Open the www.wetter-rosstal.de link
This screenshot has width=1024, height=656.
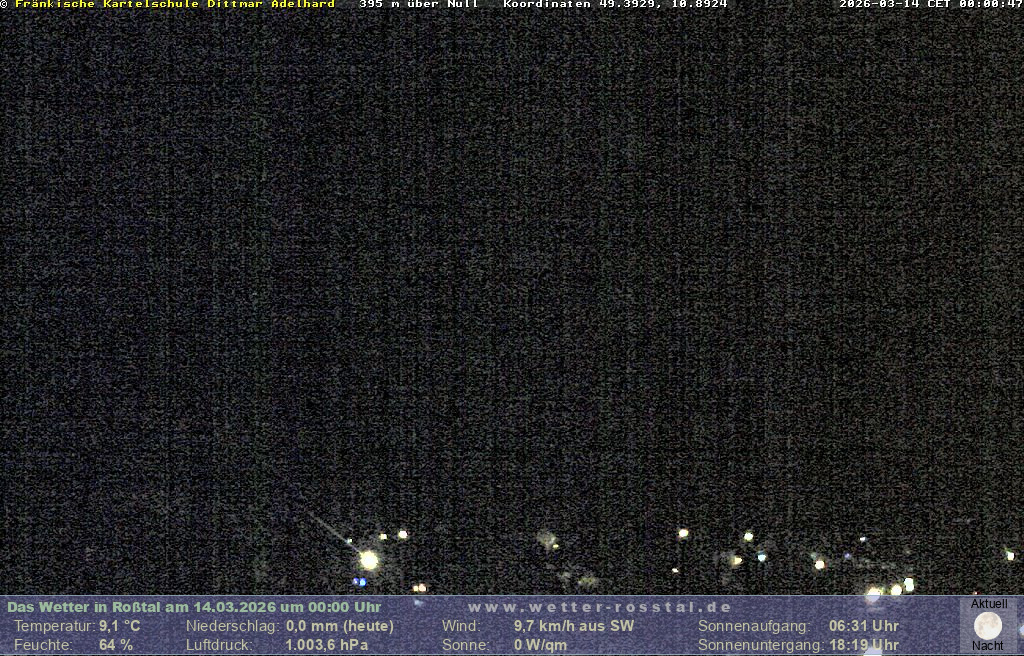point(600,607)
